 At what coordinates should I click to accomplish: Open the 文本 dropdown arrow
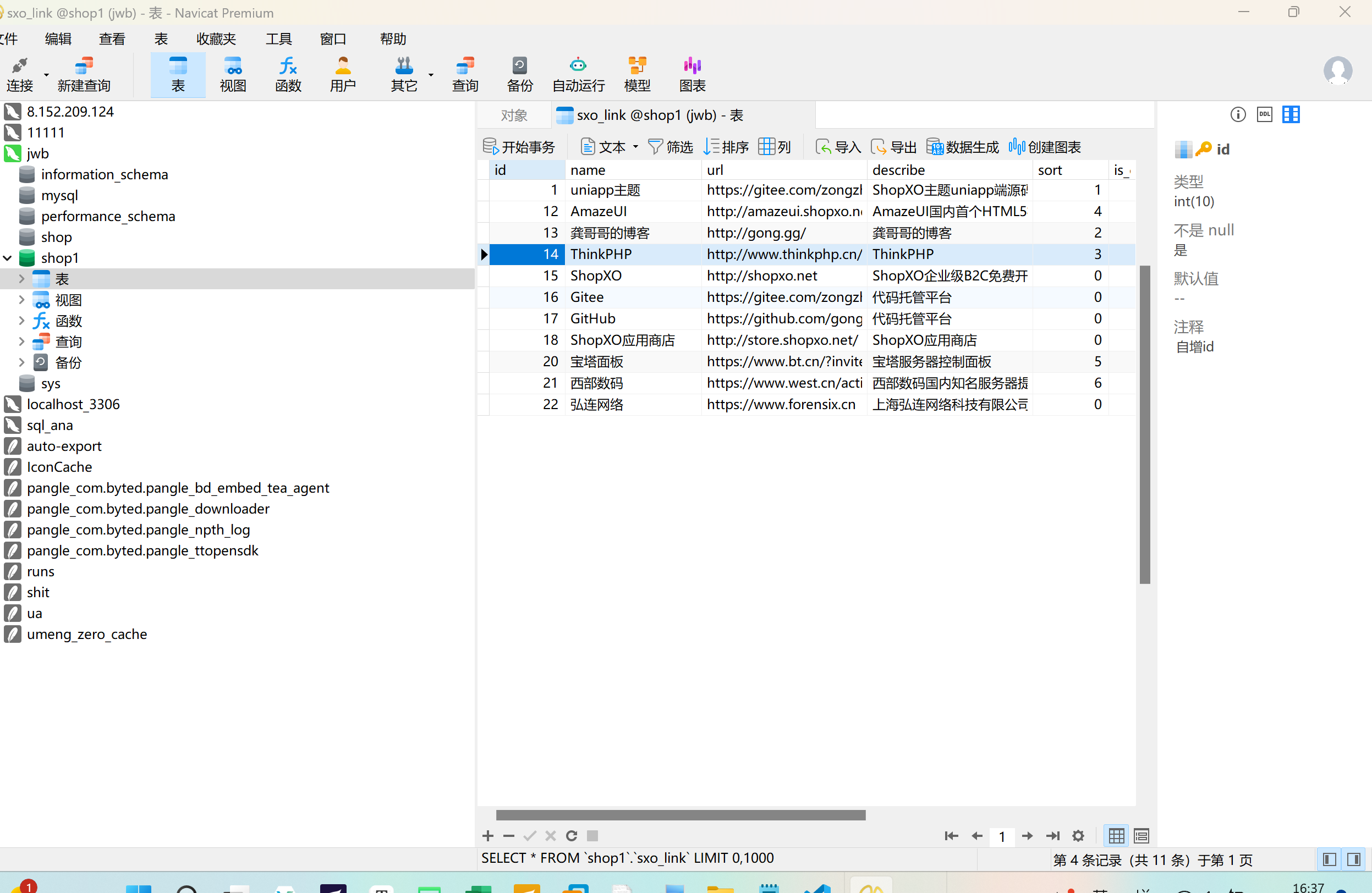pos(635,147)
